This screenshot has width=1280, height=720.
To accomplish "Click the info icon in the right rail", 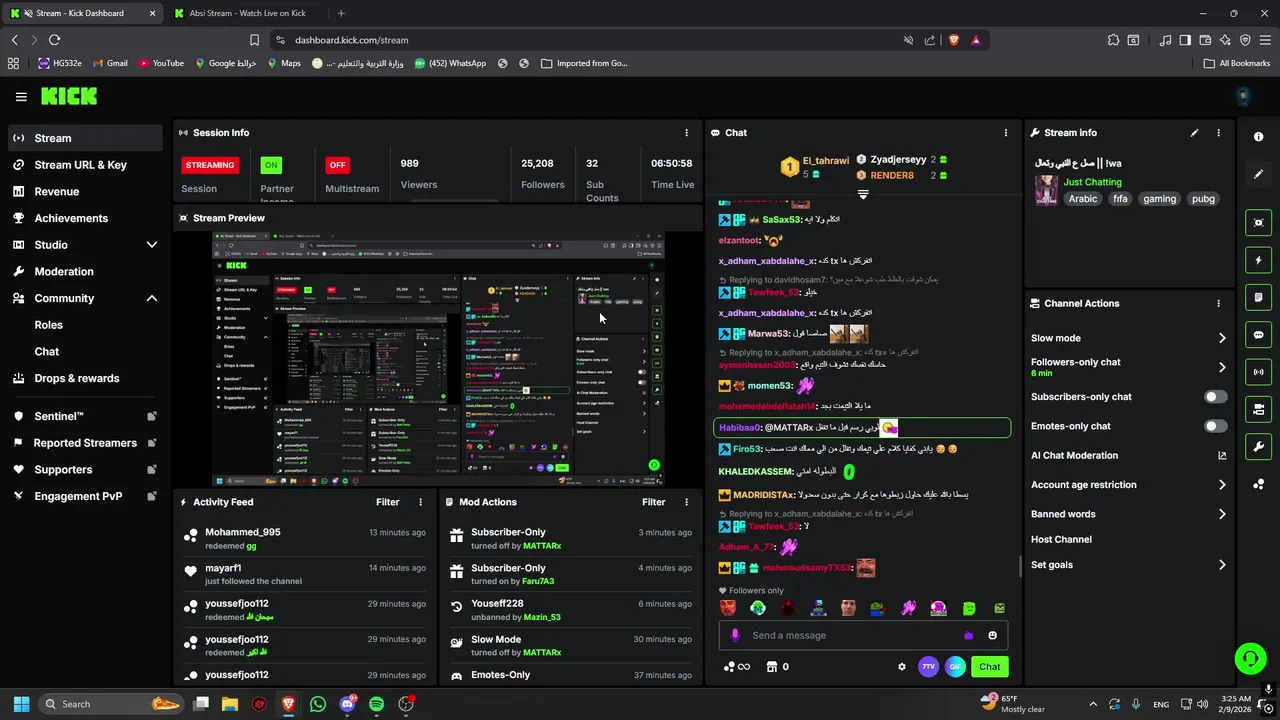I will 1258,137.
